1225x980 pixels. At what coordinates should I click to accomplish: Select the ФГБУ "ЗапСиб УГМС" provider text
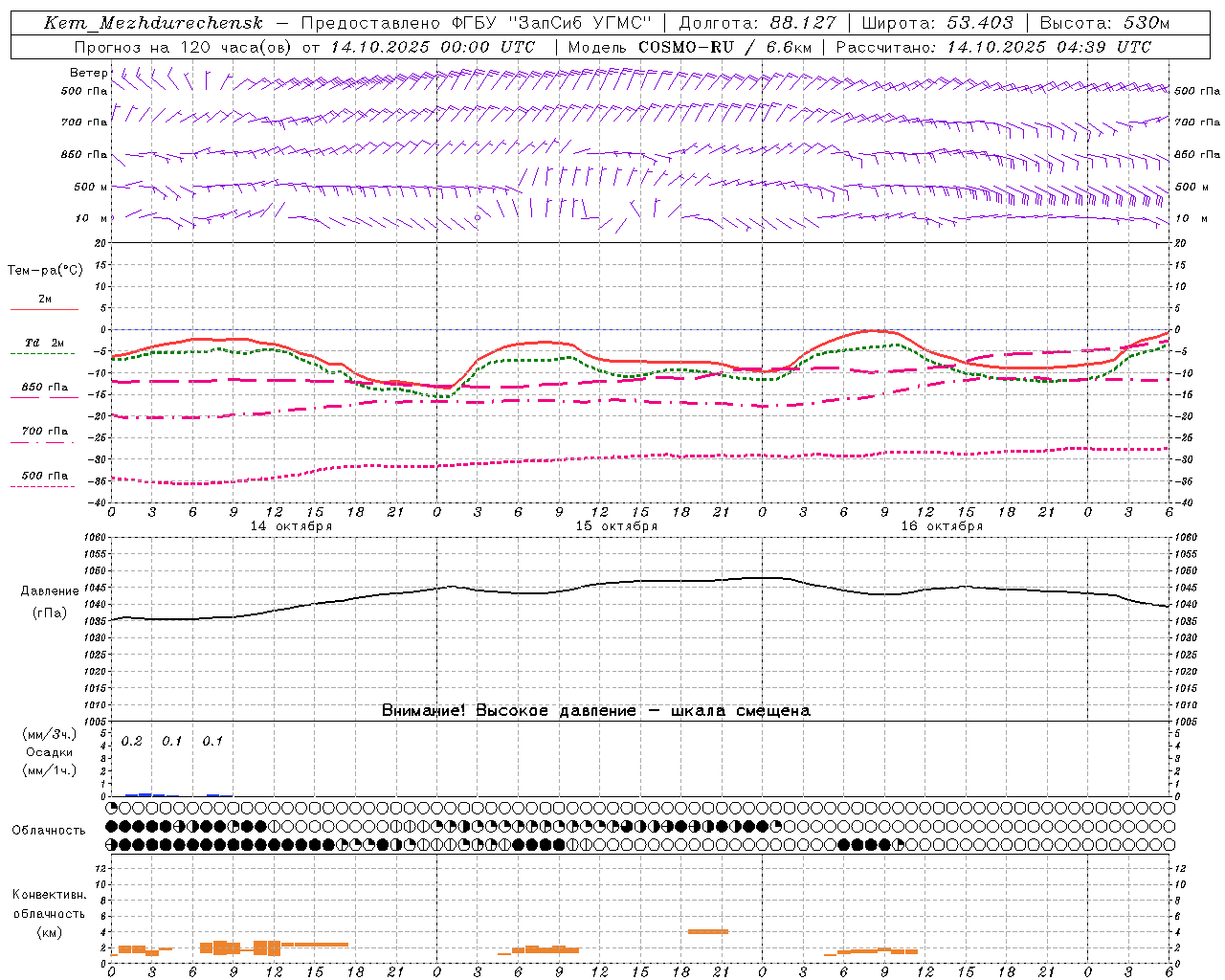coord(551,23)
